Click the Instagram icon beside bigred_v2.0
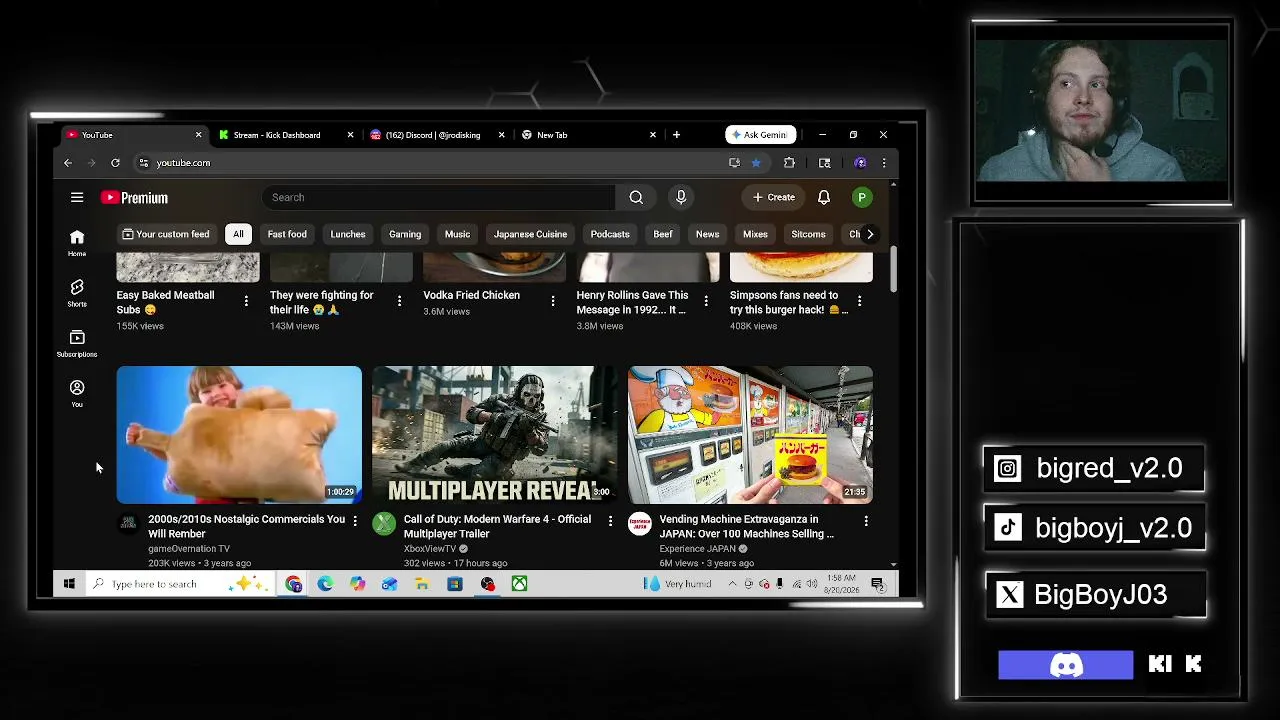 tap(1007, 468)
